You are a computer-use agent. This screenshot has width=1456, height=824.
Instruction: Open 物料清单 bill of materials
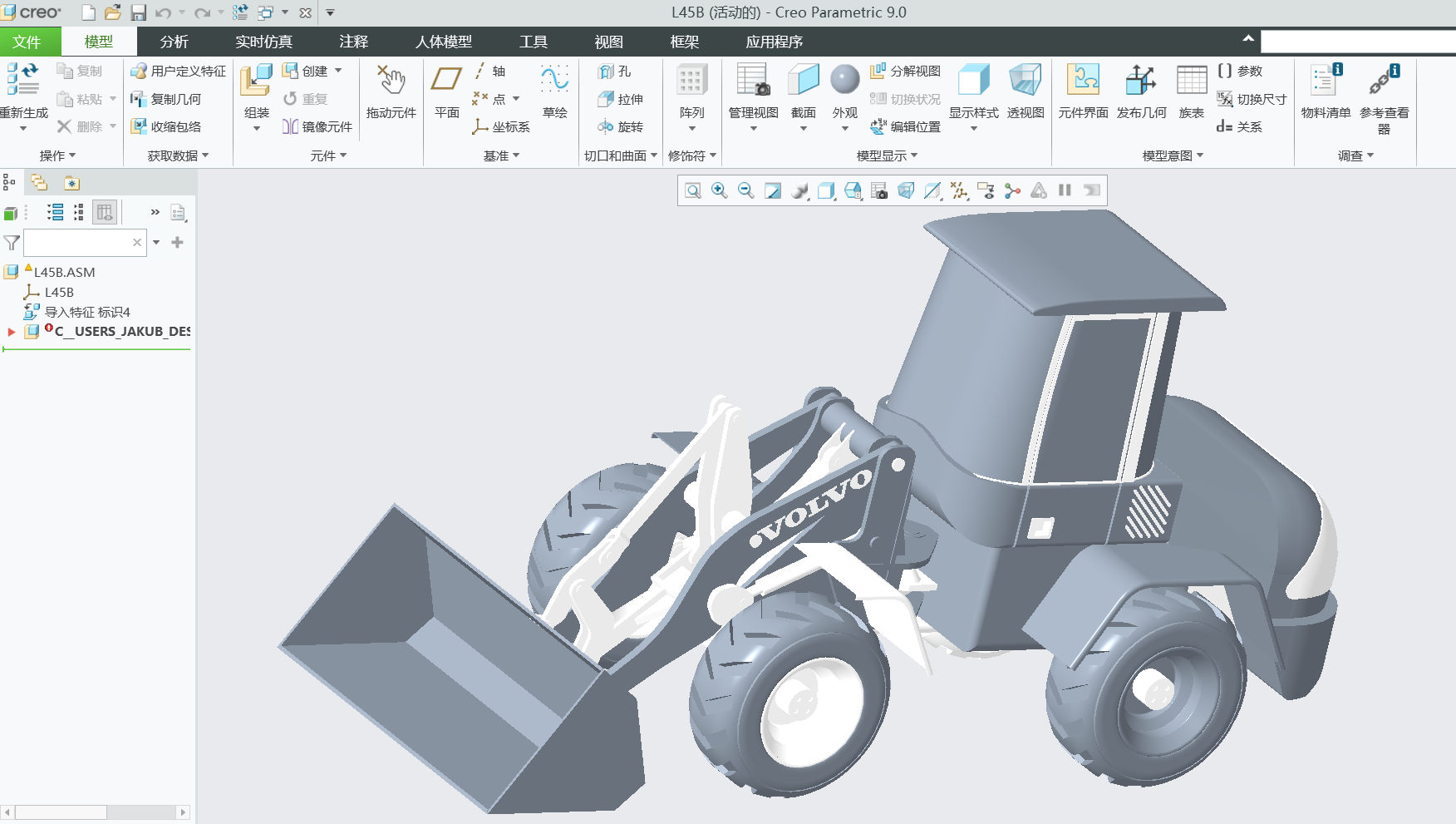(x=1326, y=91)
